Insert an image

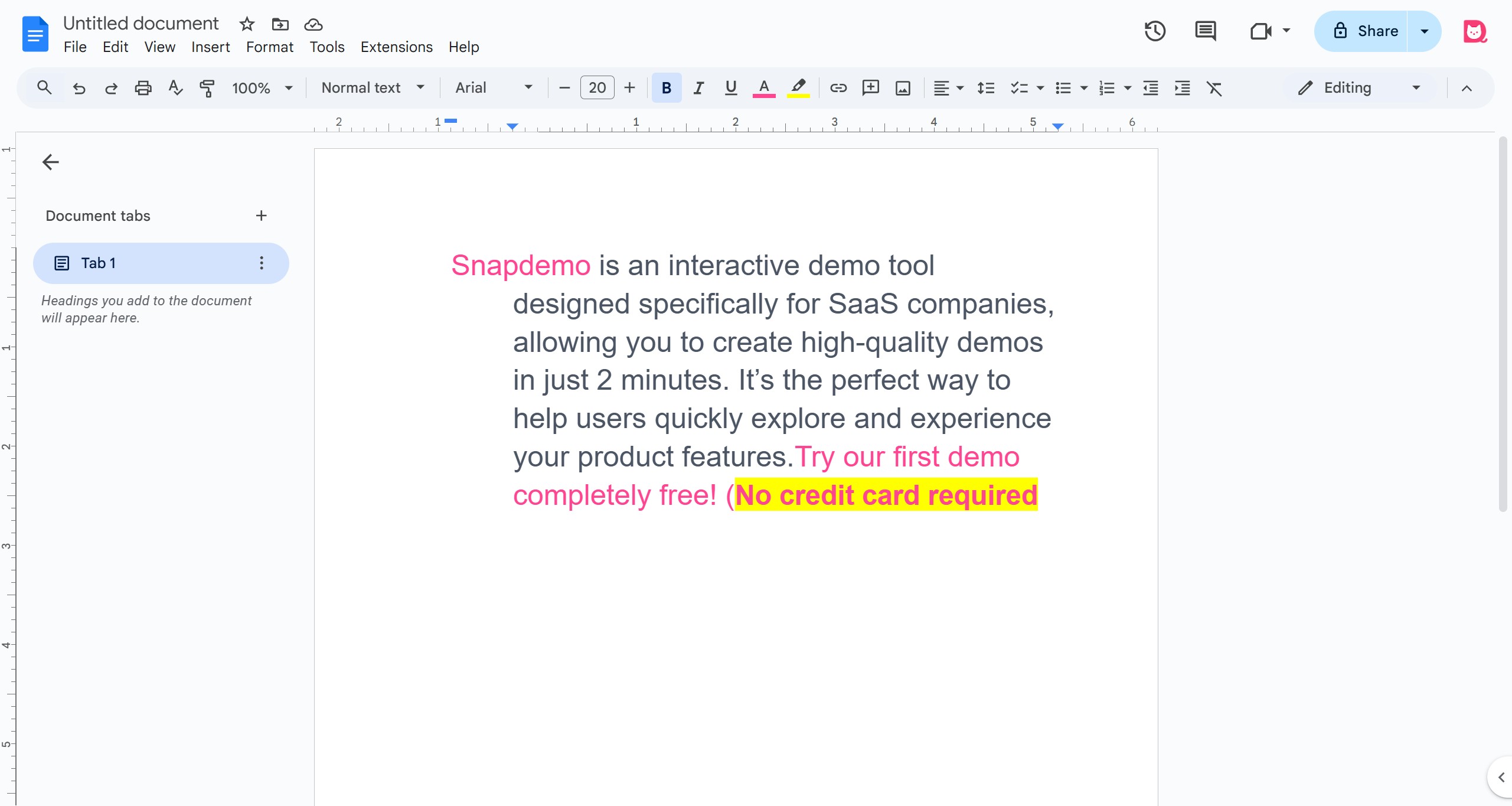pyautogui.click(x=903, y=88)
